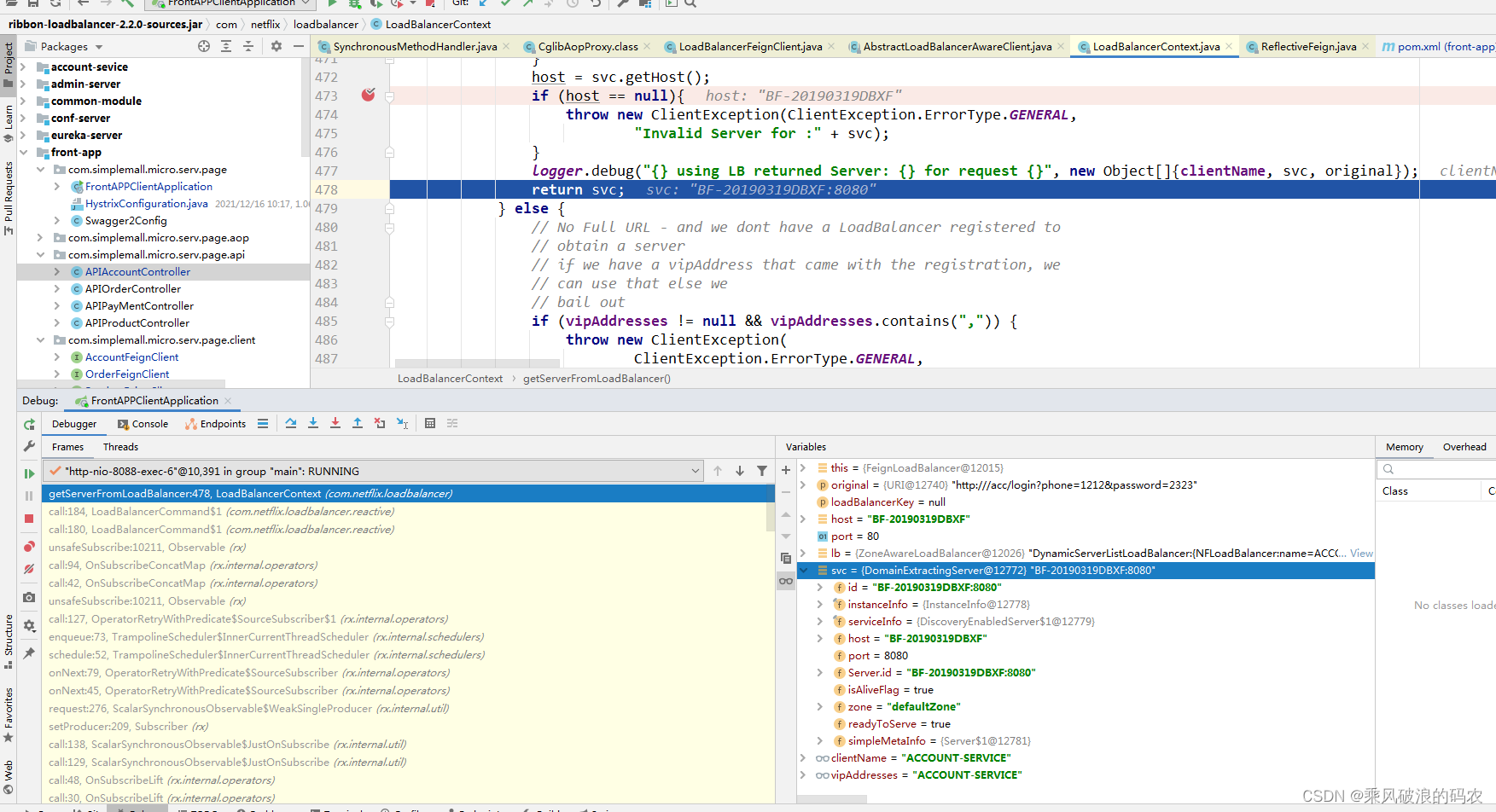Toggle the breakpoint on line 473
This screenshot has width=1496, height=812.
coord(367,96)
